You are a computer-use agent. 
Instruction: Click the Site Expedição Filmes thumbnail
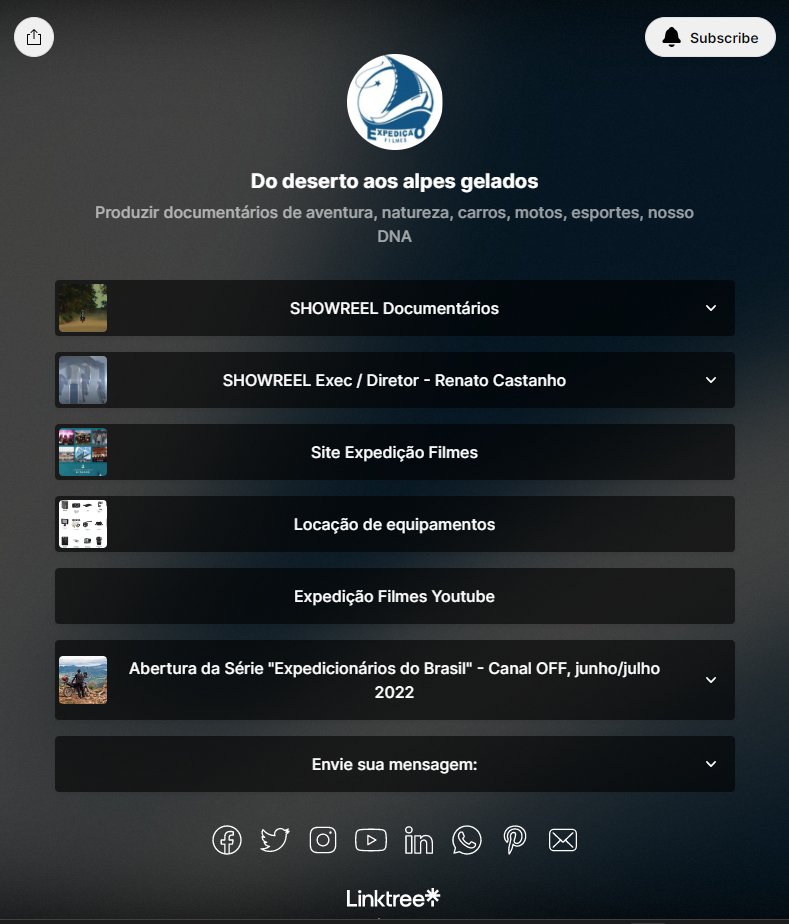(x=83, y=452)
